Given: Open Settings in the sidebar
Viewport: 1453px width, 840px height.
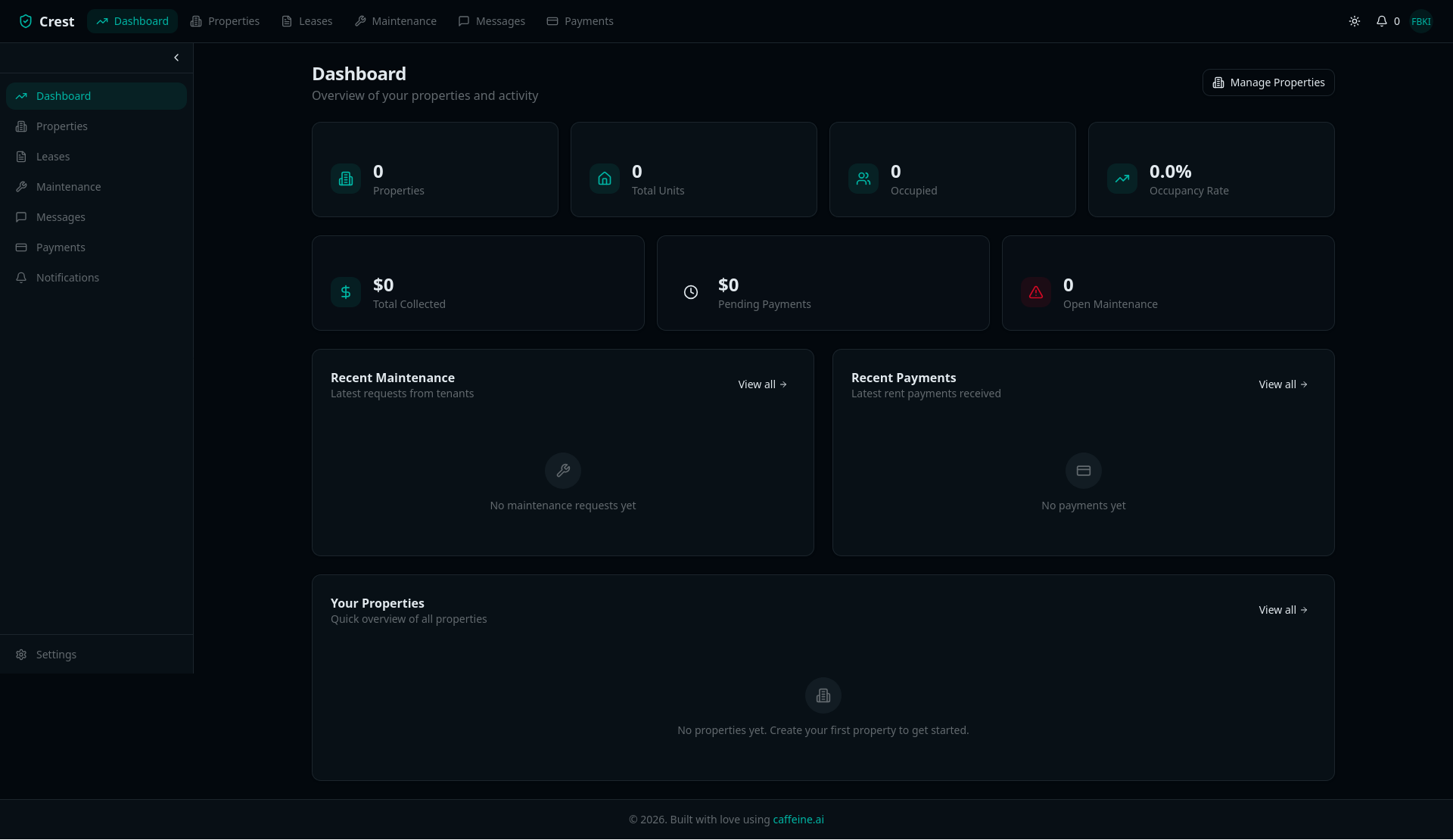Looking at the screenshot, I should click(96, 655).
